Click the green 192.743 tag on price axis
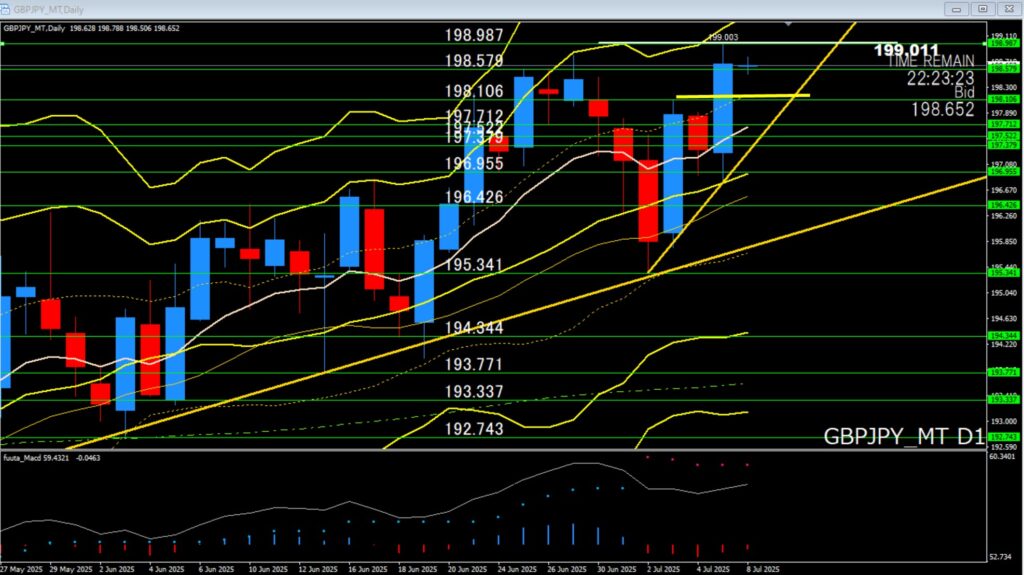 pos(1004,437)
